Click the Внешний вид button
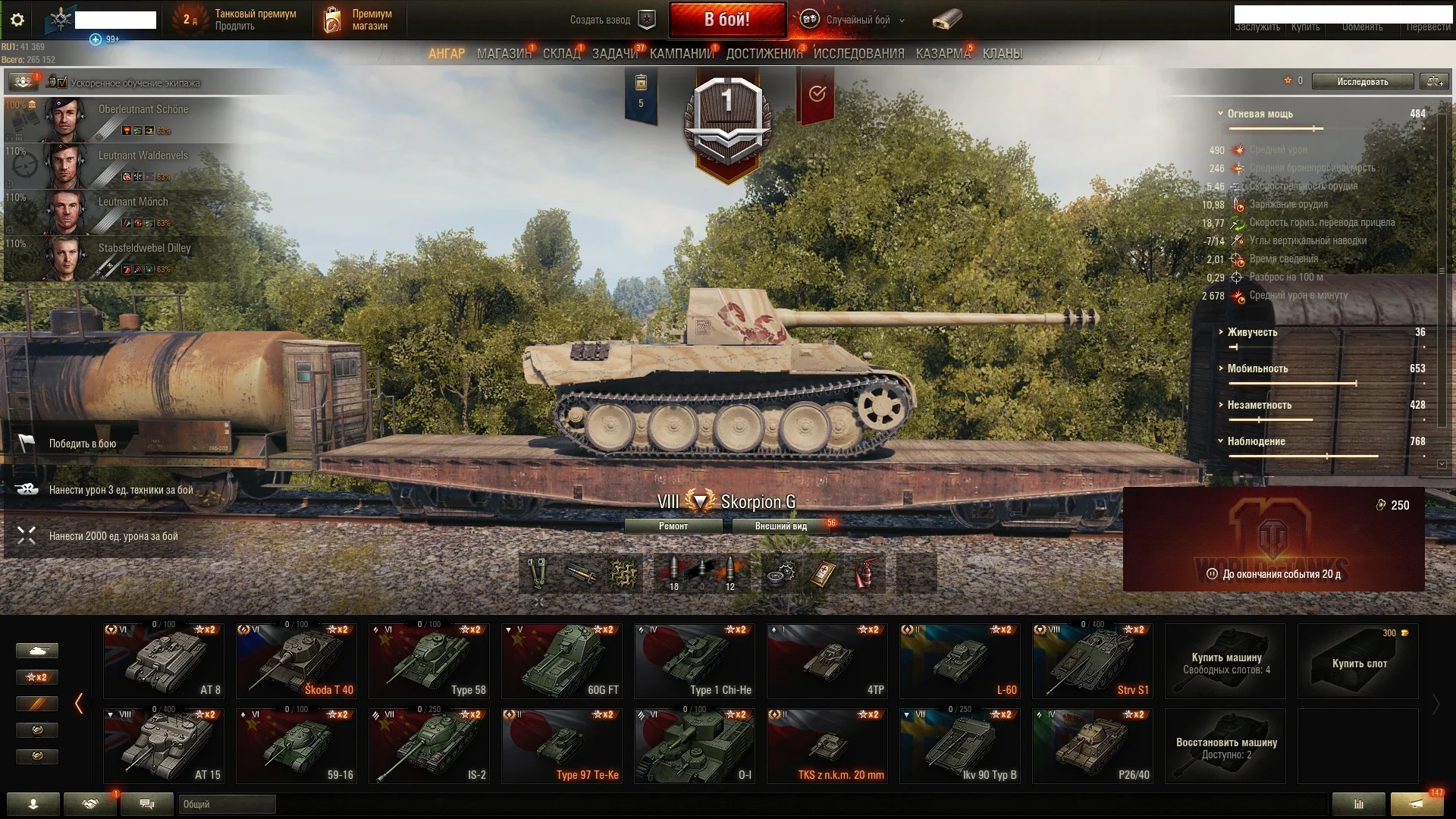This screenshot has width=1456, height=819. coord(781,526)
